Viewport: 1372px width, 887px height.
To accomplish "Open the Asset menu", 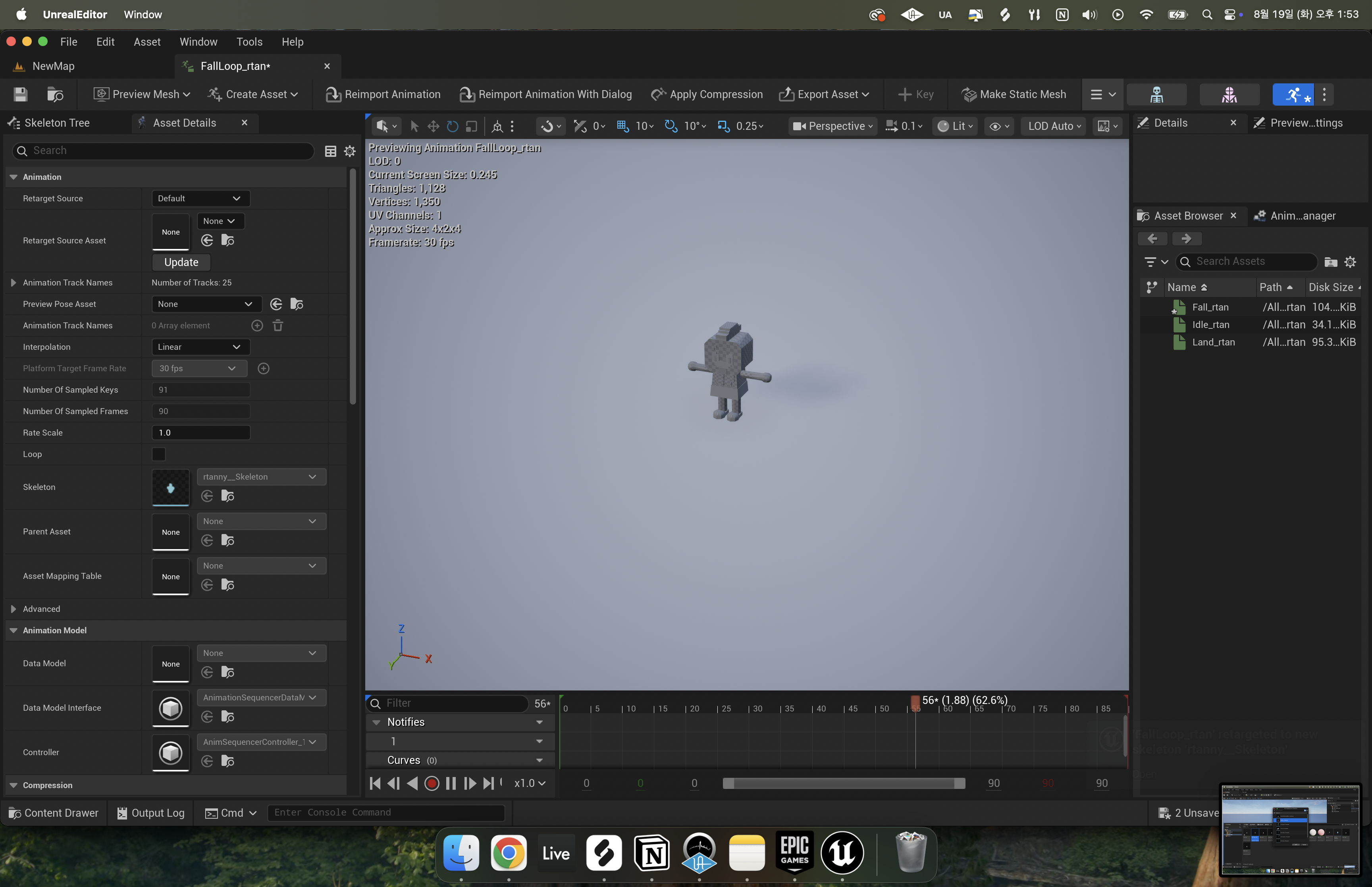I will [147, 42].
